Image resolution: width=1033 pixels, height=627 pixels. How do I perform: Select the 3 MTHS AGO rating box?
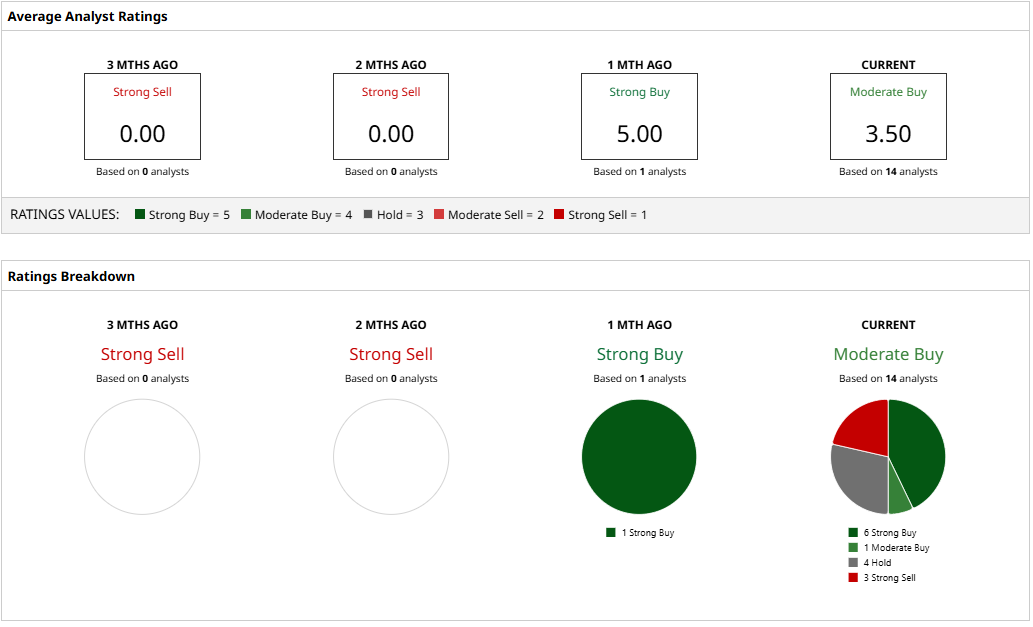click(142, 117)
